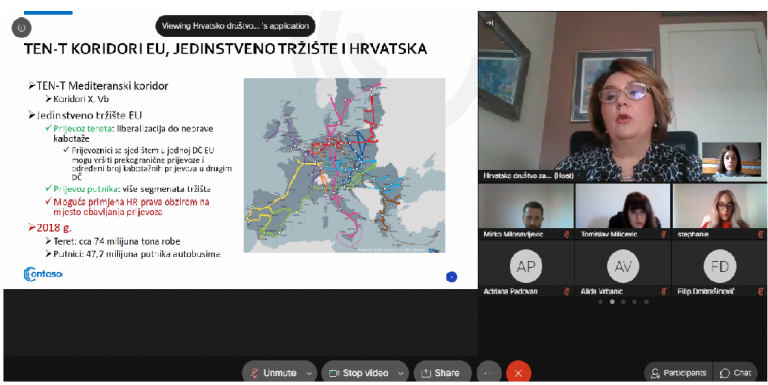Screen dimensions: 768x385
Task: Open the Chat panel
Action: (x=736, y=373)
